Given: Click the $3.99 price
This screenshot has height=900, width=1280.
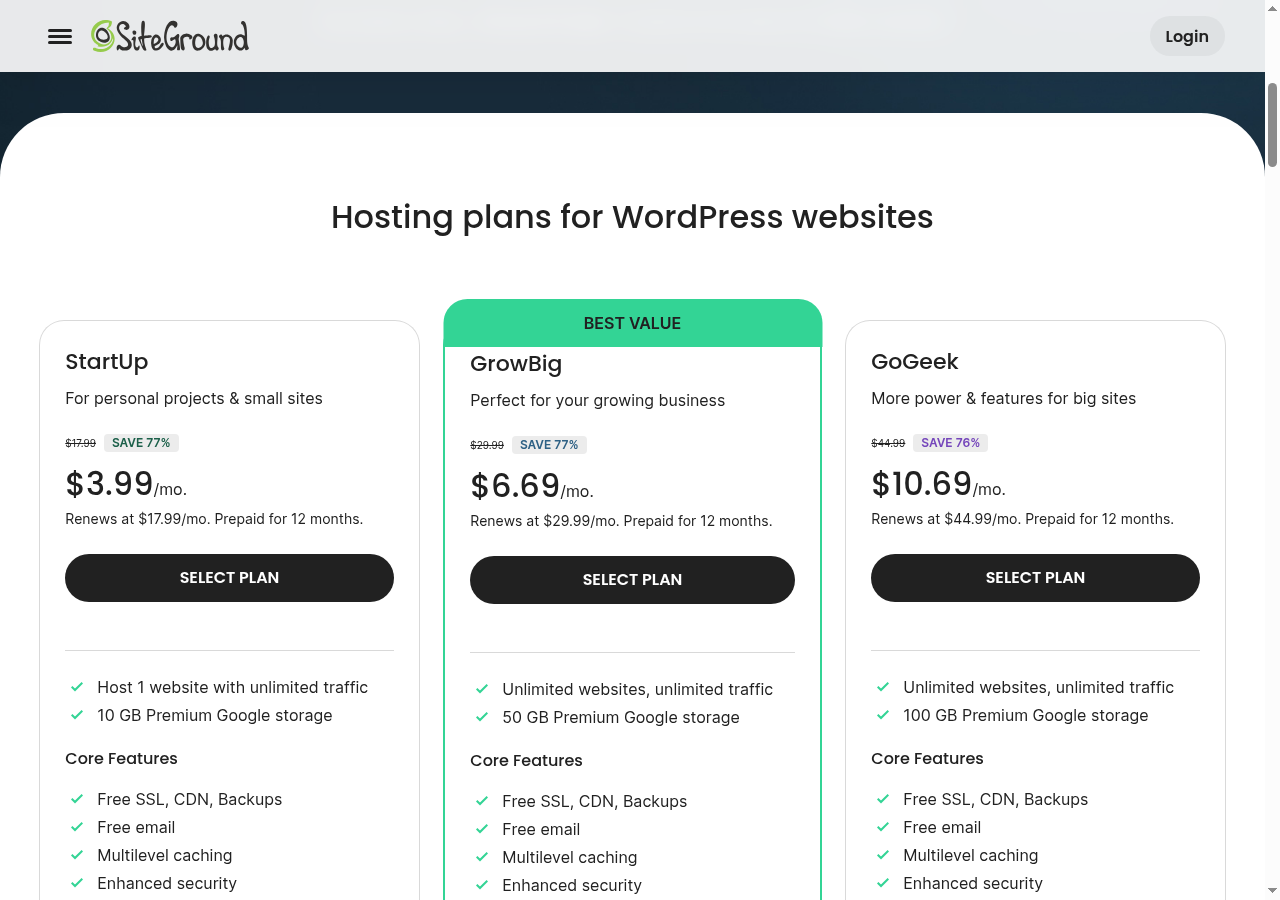Looking at the screenshot, I should click(109, 484).
